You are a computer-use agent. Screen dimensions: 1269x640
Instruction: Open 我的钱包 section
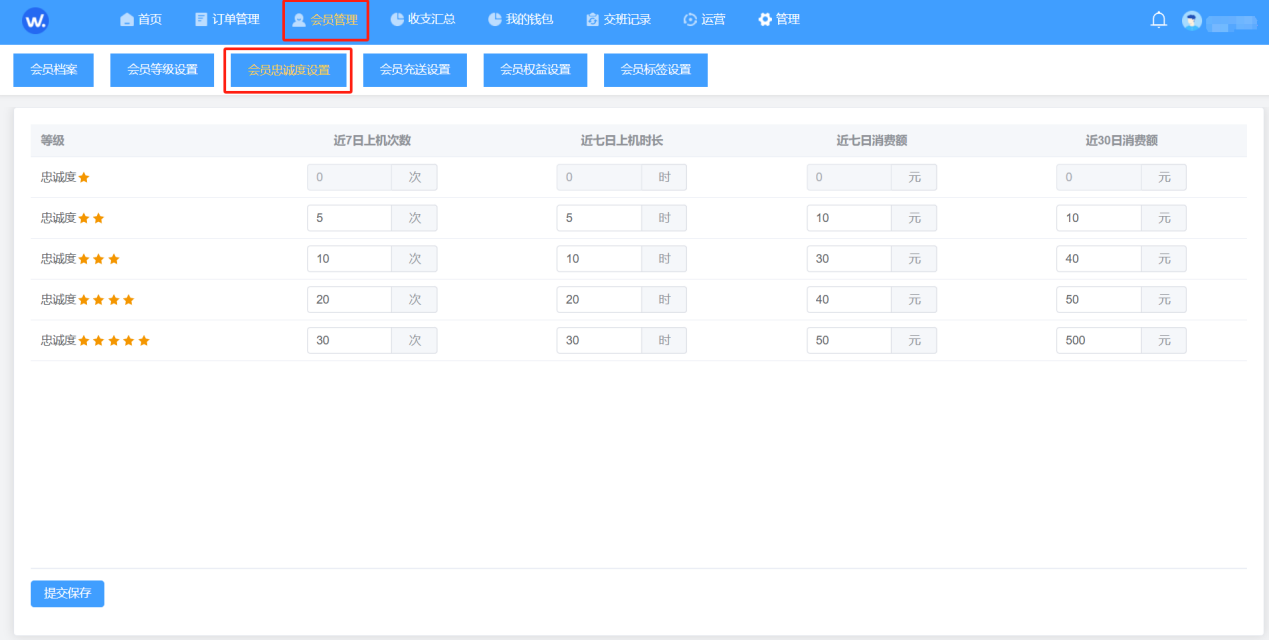point(520,19)
